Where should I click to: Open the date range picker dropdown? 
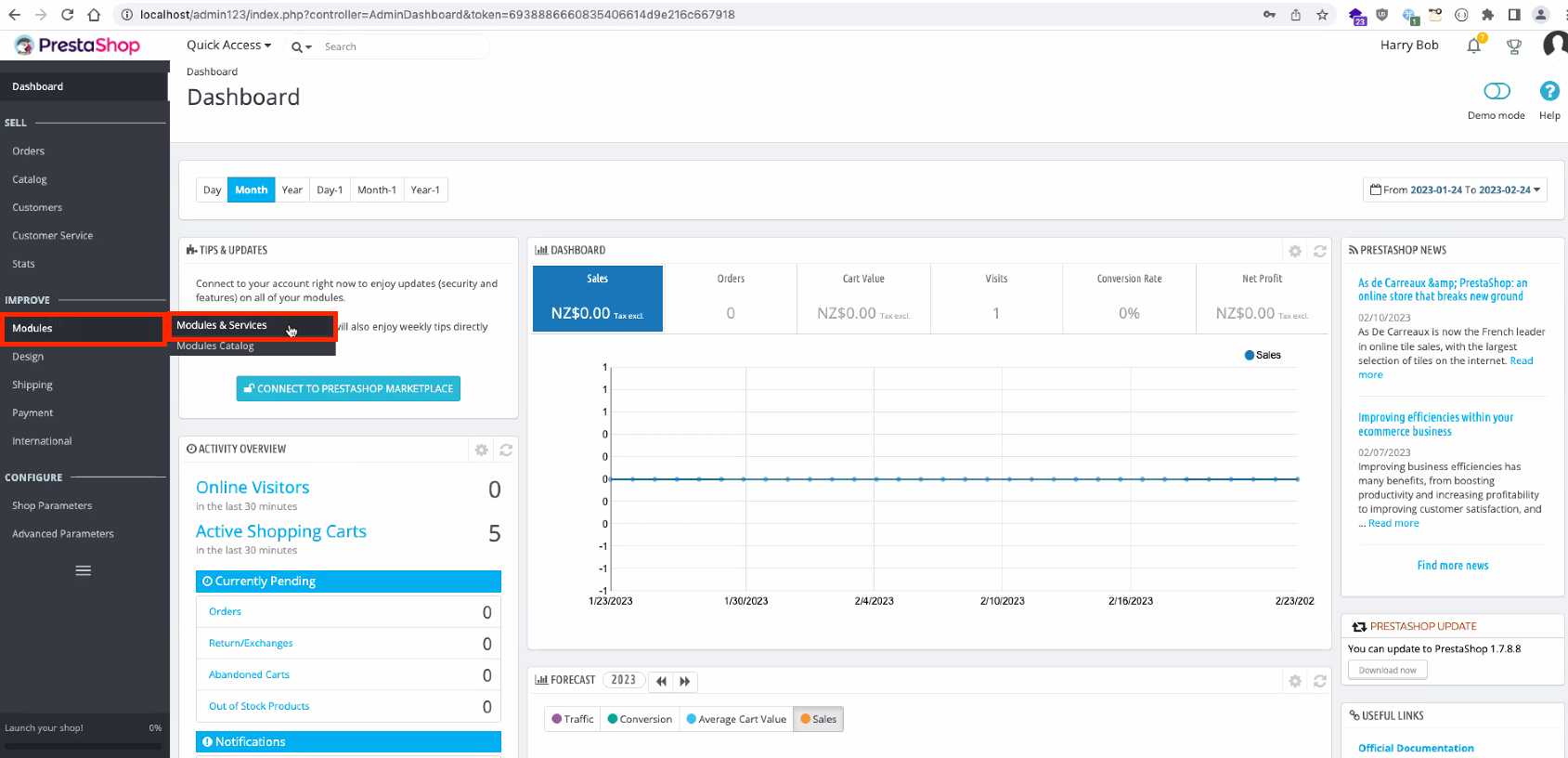pyautogui.click(x=1455, y=189)
